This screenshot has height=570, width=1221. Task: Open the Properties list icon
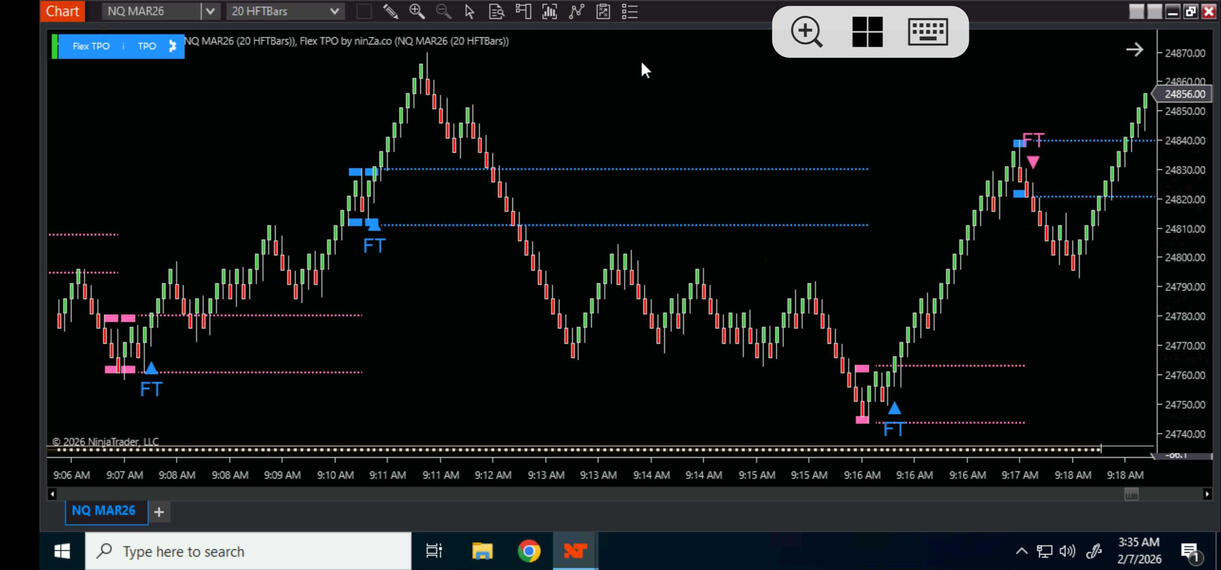[x=629, y=12]
